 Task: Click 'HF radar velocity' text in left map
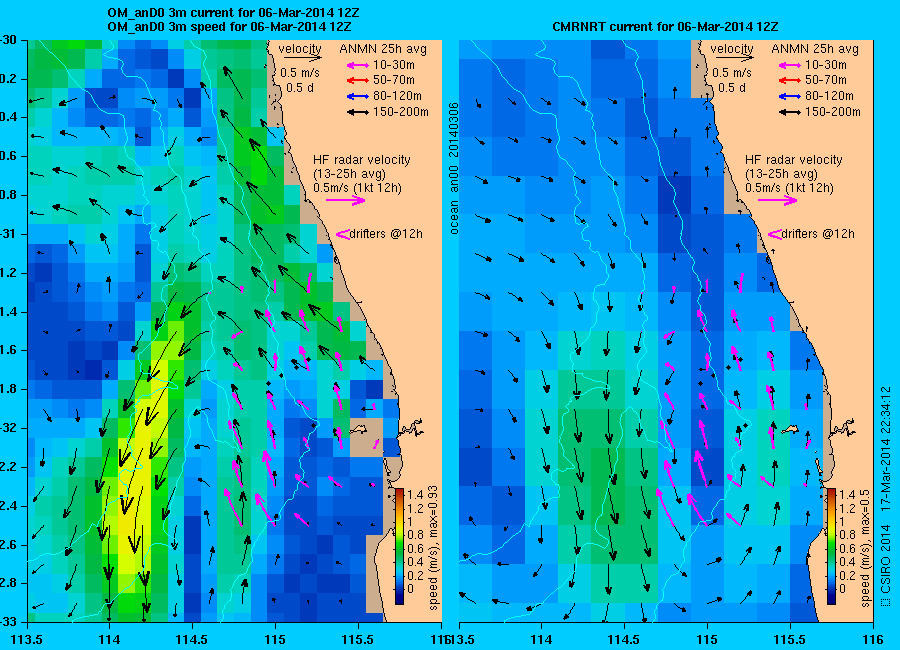[362, 160]
